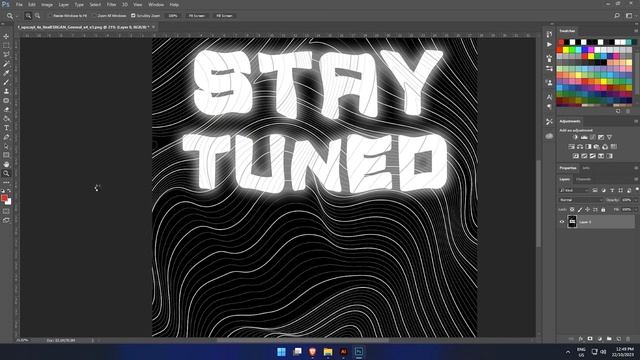The width and height of the screenshot is (640, 360).
Task: Add a layer mask from Layers panel bottom
Action: tap(590, 339)
